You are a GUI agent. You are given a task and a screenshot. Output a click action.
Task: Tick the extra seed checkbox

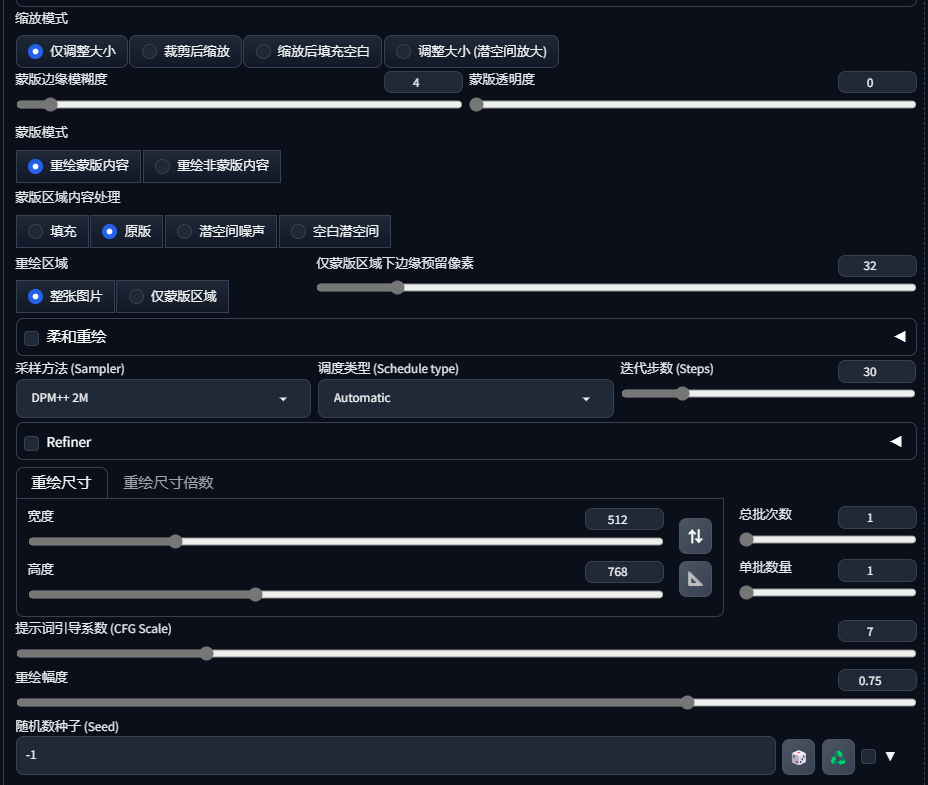tap(868, 756)
